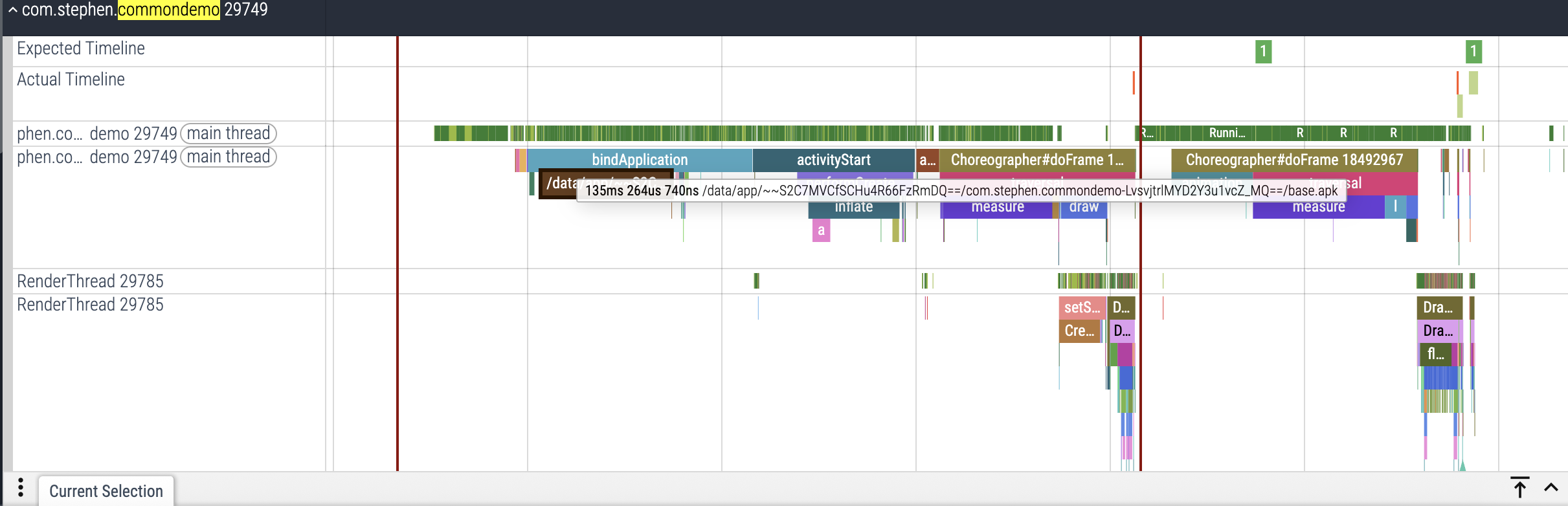Move details panel to top with arrow icon
The width and height of the screenshot is (1568, 506).
[1519, 487]
